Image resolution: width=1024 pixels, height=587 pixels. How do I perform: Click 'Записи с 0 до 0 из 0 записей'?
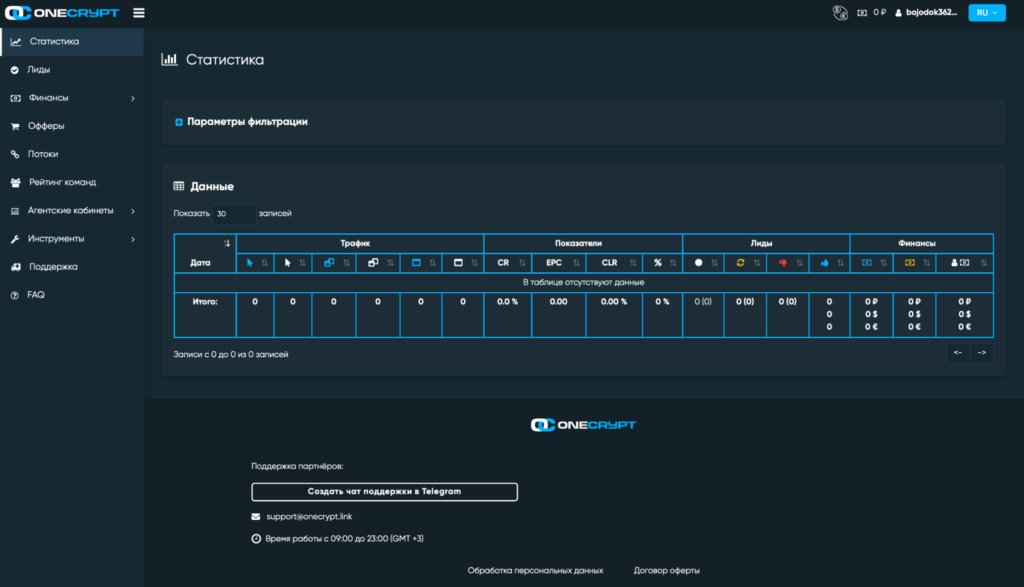[x=231, y=355]
